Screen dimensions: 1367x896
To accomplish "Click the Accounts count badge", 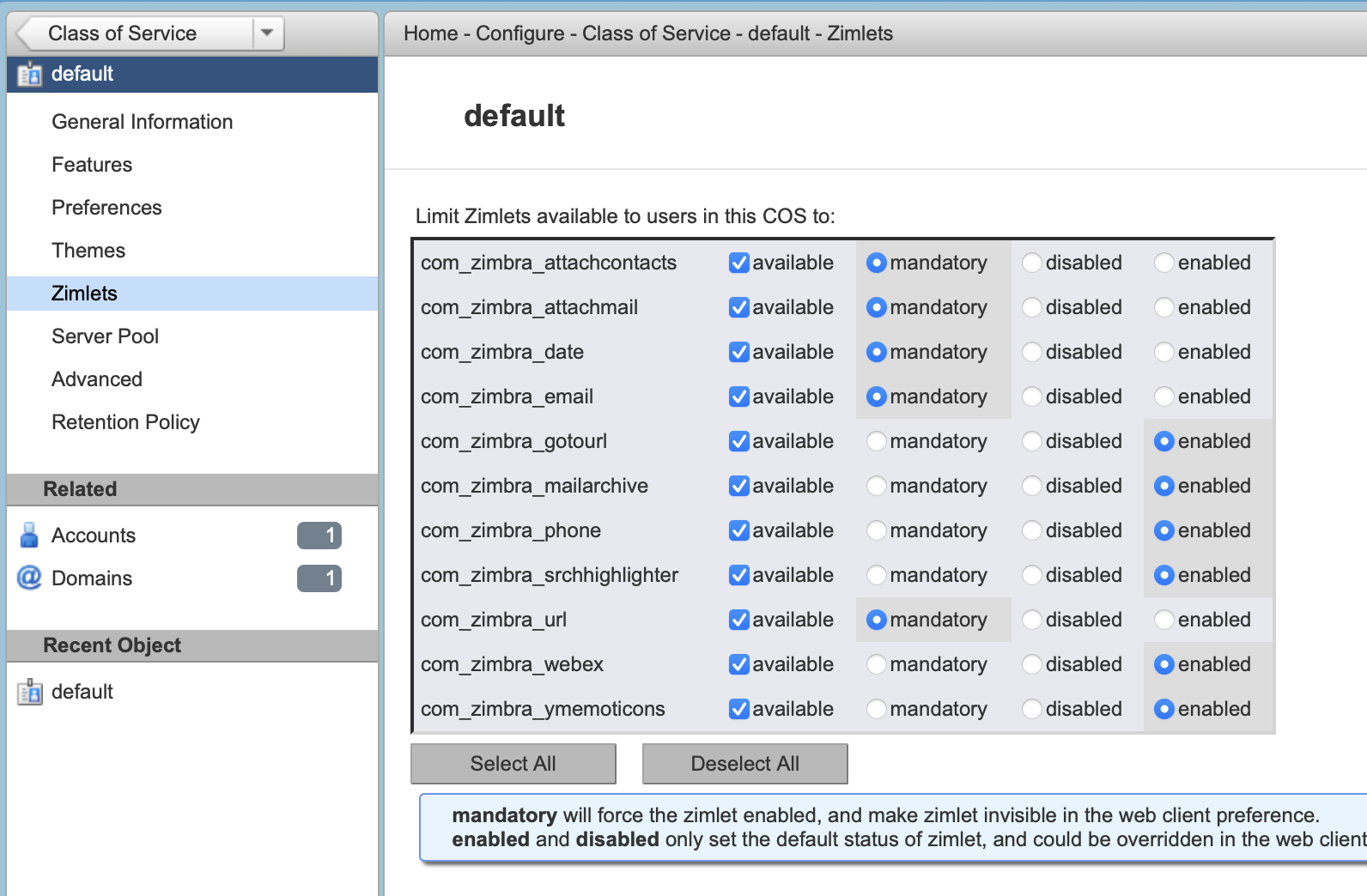I will pos(319,536).
